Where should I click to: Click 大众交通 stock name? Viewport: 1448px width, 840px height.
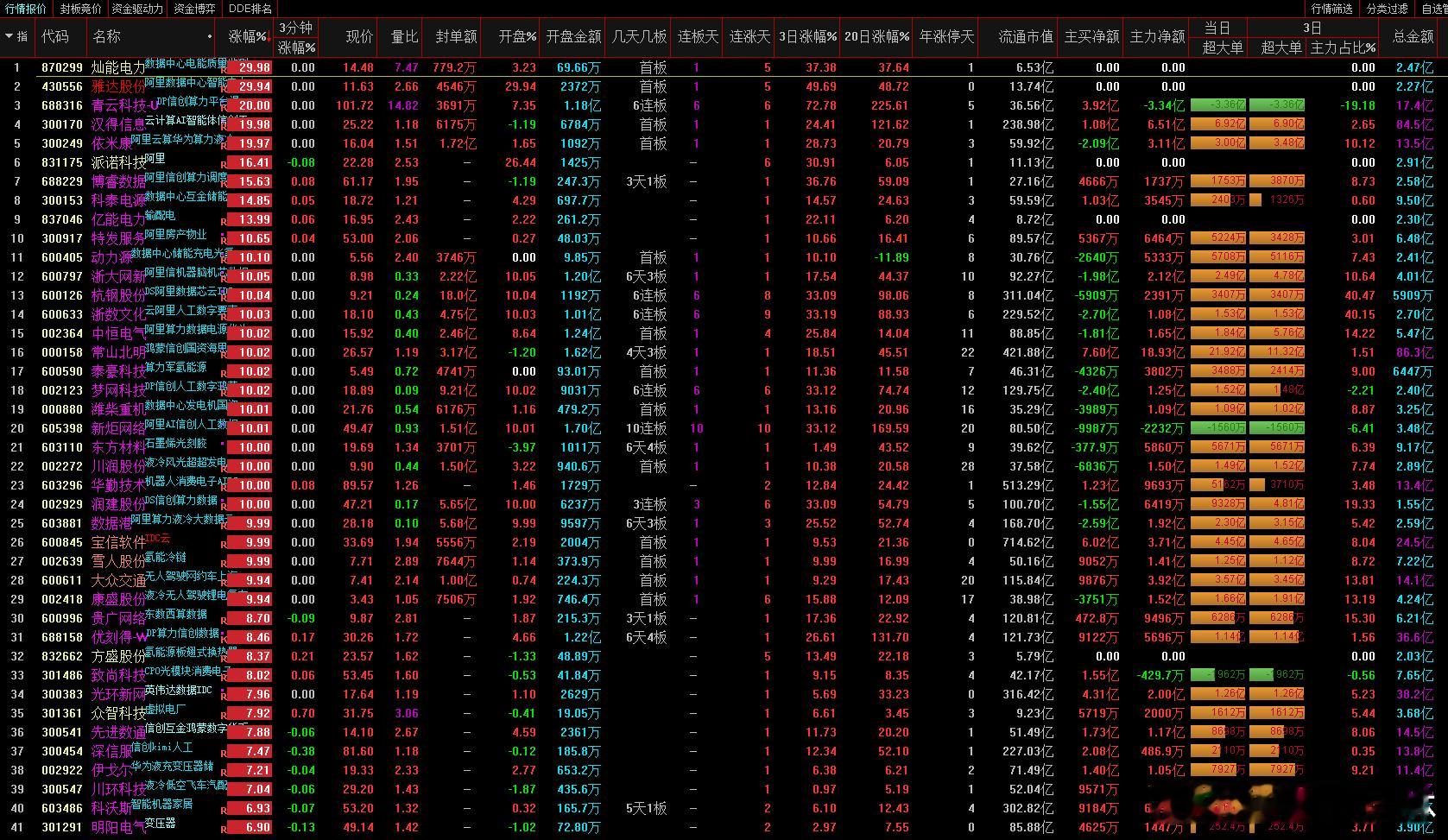pyautogui.click(x=118, y=580)
